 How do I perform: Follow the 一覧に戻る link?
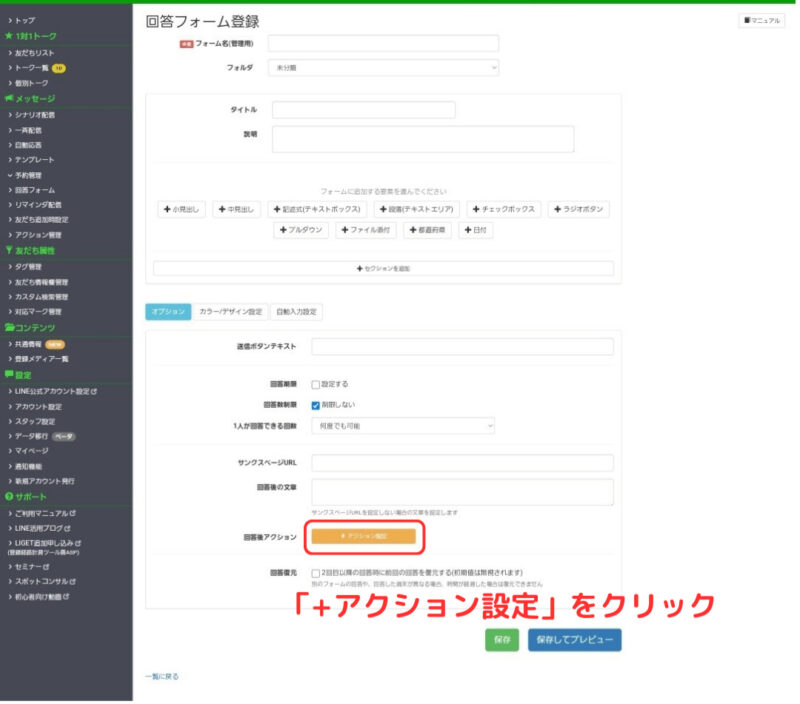[x=162, y=678]
